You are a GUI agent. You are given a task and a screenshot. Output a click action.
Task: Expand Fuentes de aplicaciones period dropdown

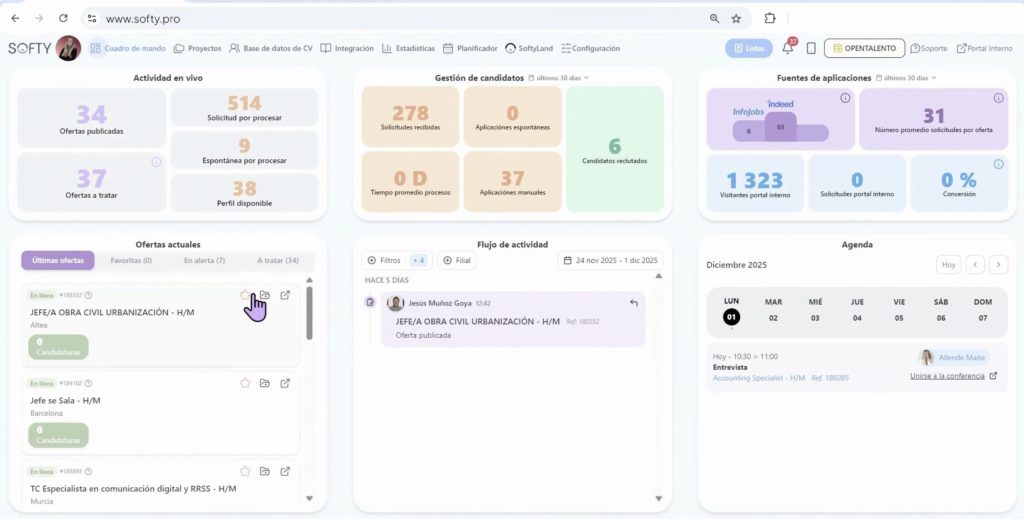click(906, 78)
